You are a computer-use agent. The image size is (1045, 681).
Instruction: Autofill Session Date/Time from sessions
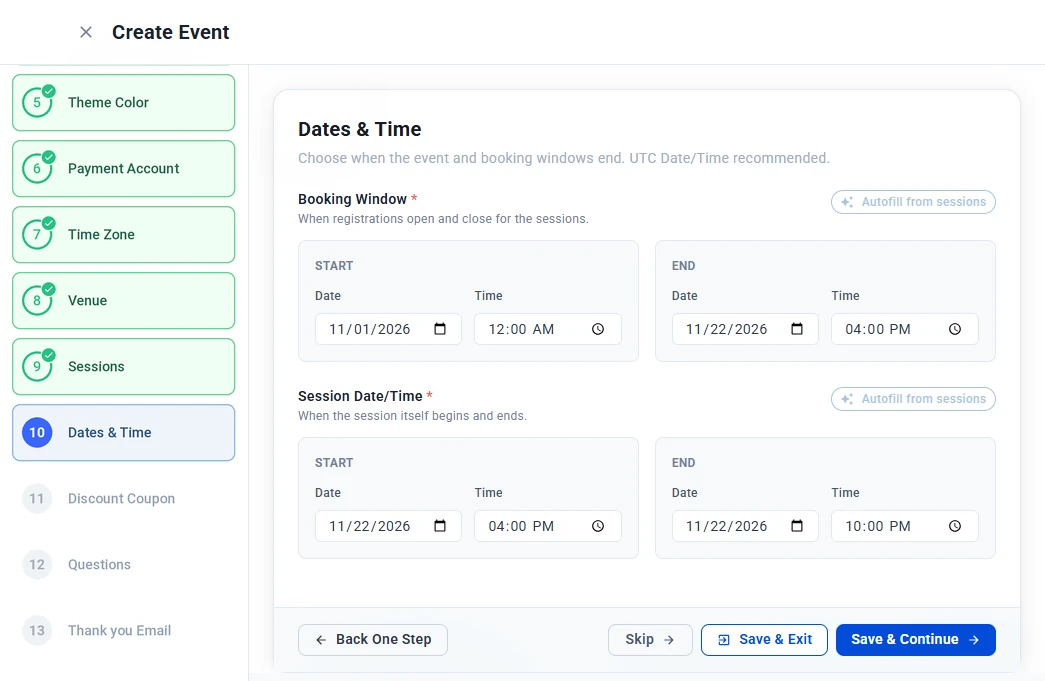point(913,399)
